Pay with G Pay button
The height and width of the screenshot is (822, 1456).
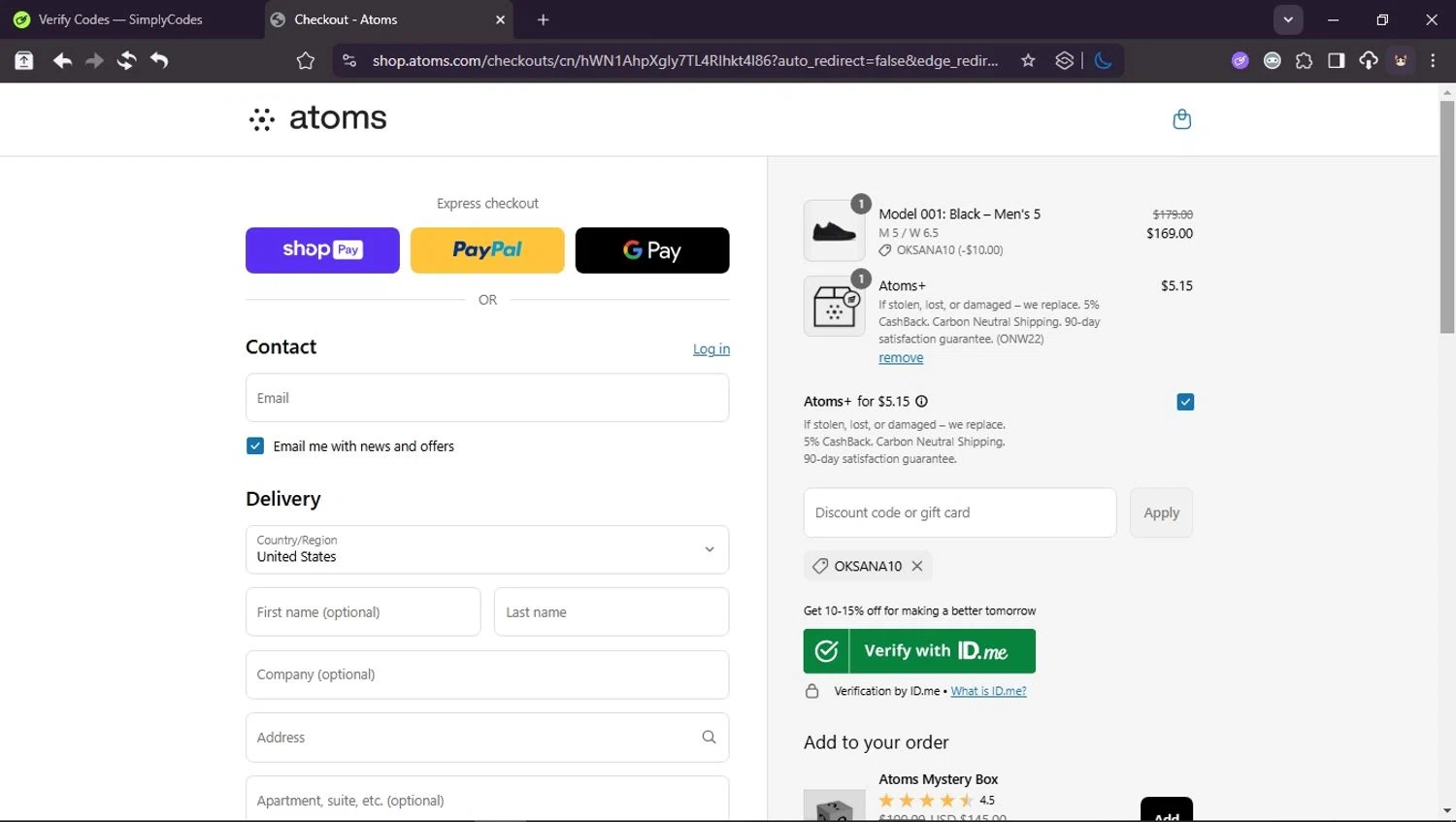pyautogui.click(x=652, y=250)
